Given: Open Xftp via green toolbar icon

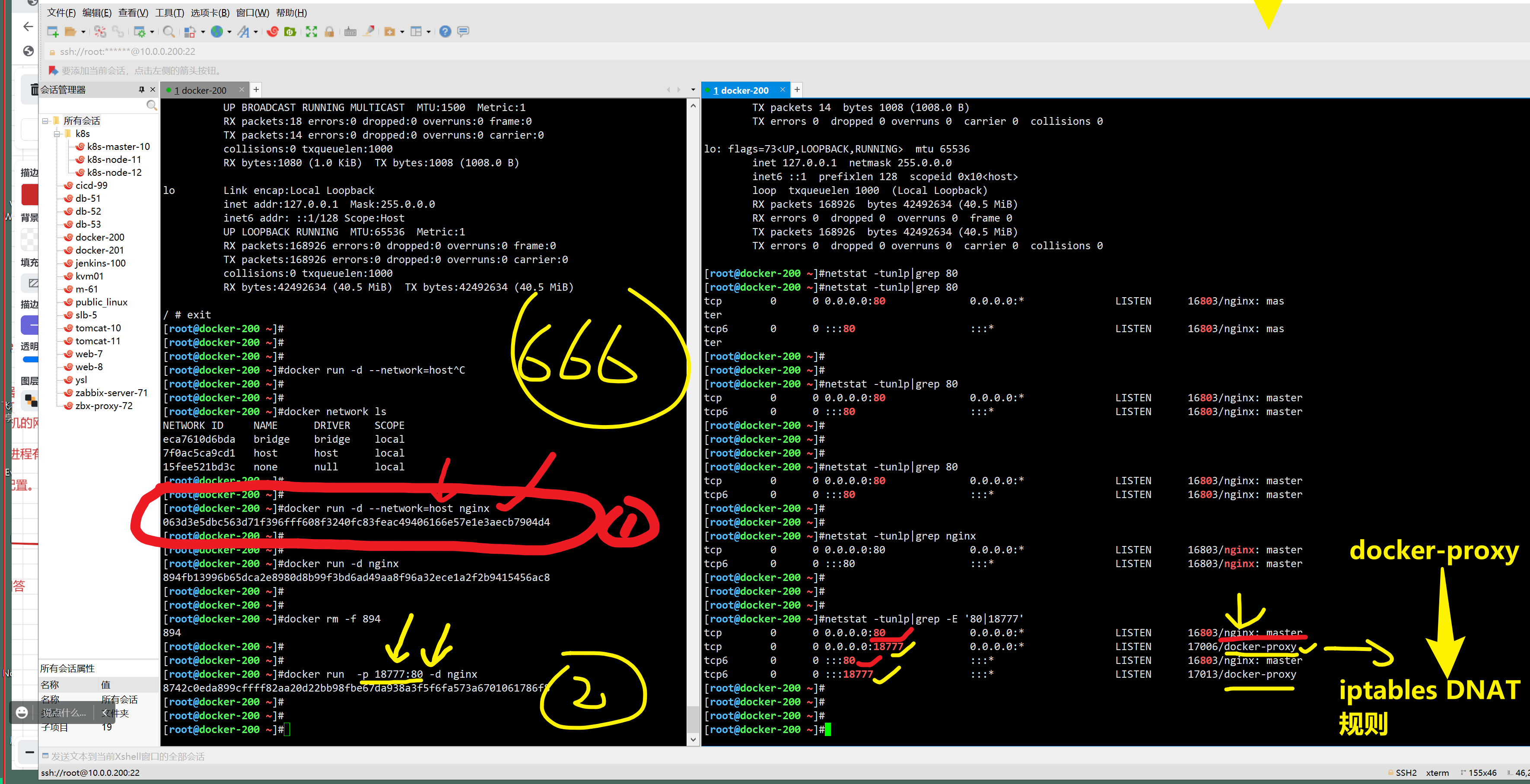Looking at the screenshot, I should [290, 32].
